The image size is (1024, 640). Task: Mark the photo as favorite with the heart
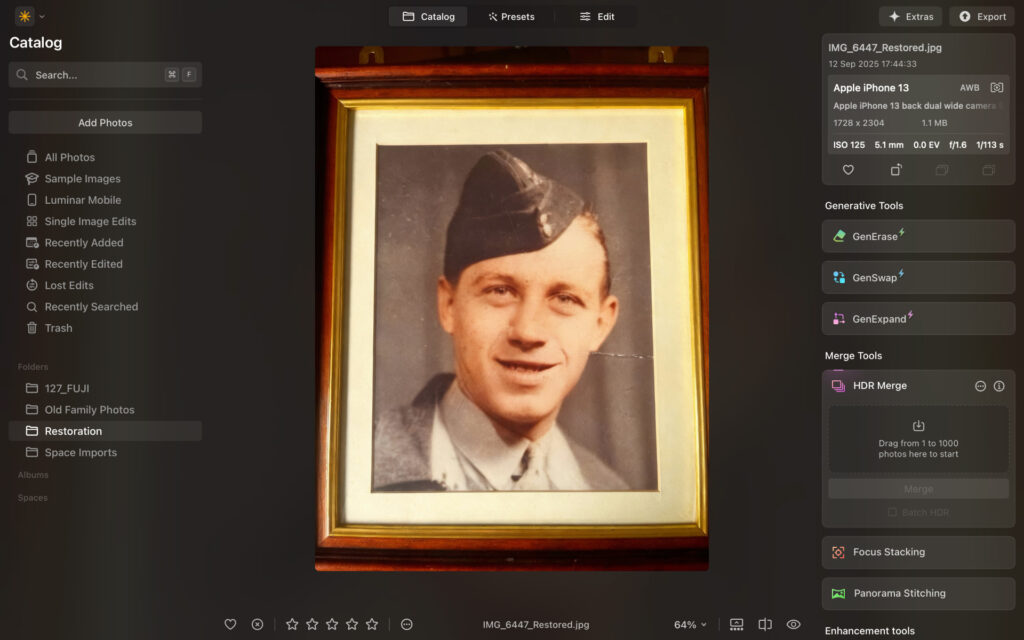(x=230, y=623)
